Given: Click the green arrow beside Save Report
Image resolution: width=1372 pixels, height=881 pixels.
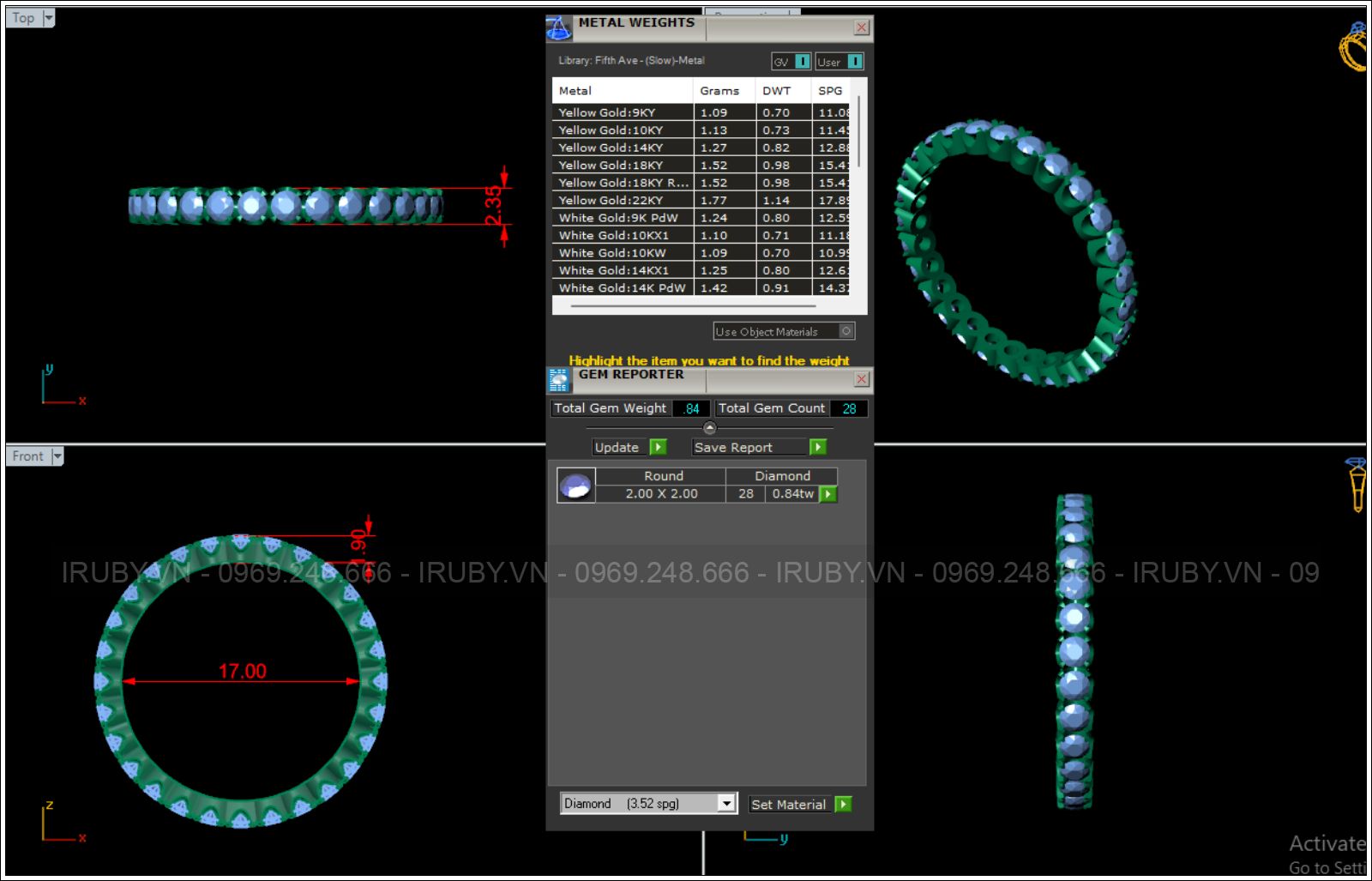Looking at the screenshot, I should tap(818, 447).
